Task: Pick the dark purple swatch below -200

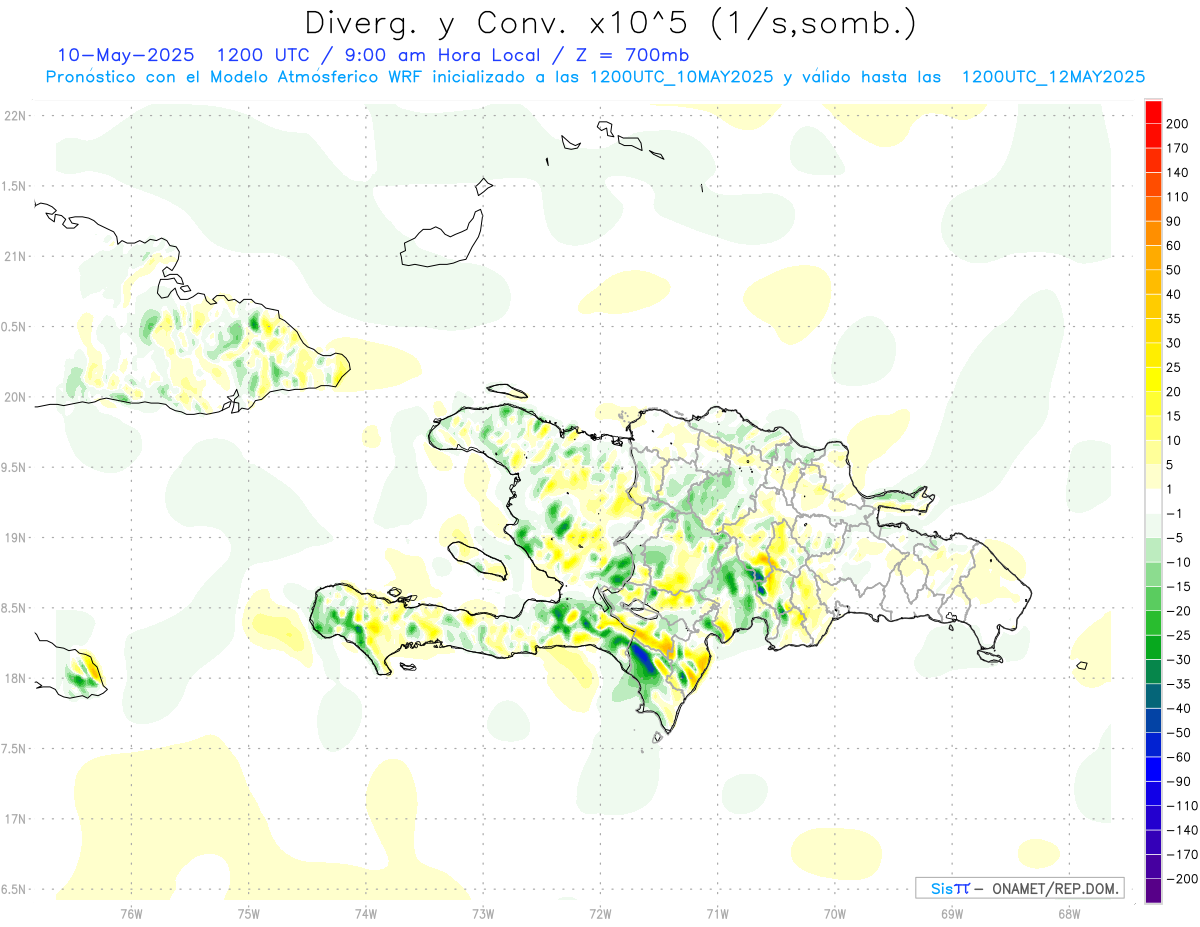Action: [x=1153, y=890]
